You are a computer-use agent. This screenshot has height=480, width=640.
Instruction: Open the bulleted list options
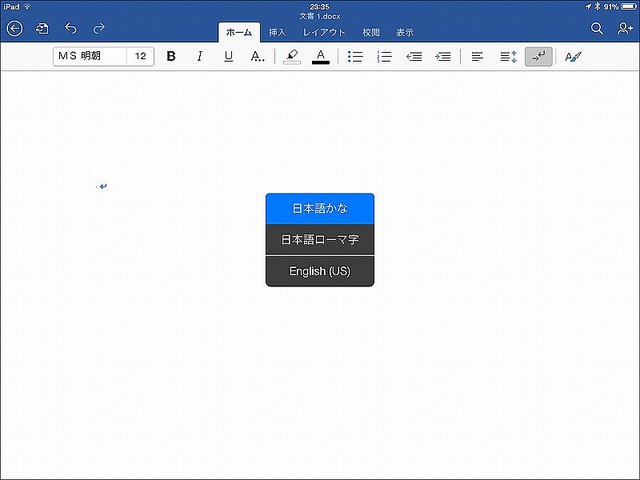pos(354,57)
